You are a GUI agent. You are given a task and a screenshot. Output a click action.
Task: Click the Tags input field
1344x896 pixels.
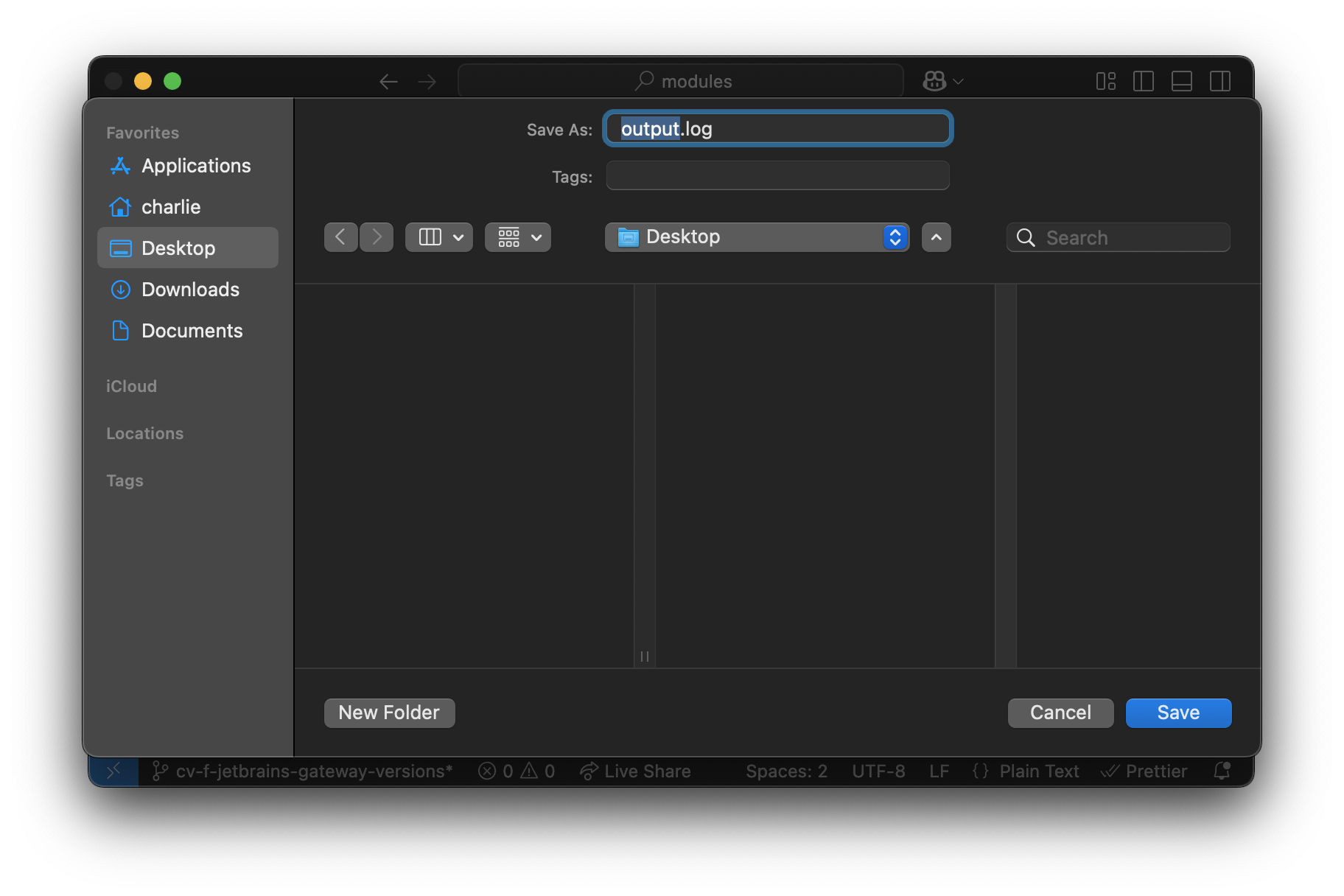pyautogui.click(x=777, y=176)
